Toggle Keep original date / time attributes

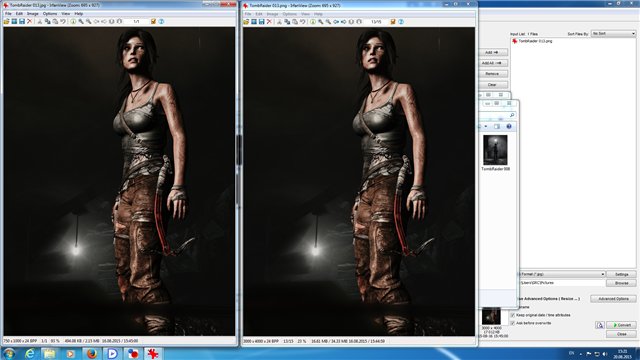point(513,315)
